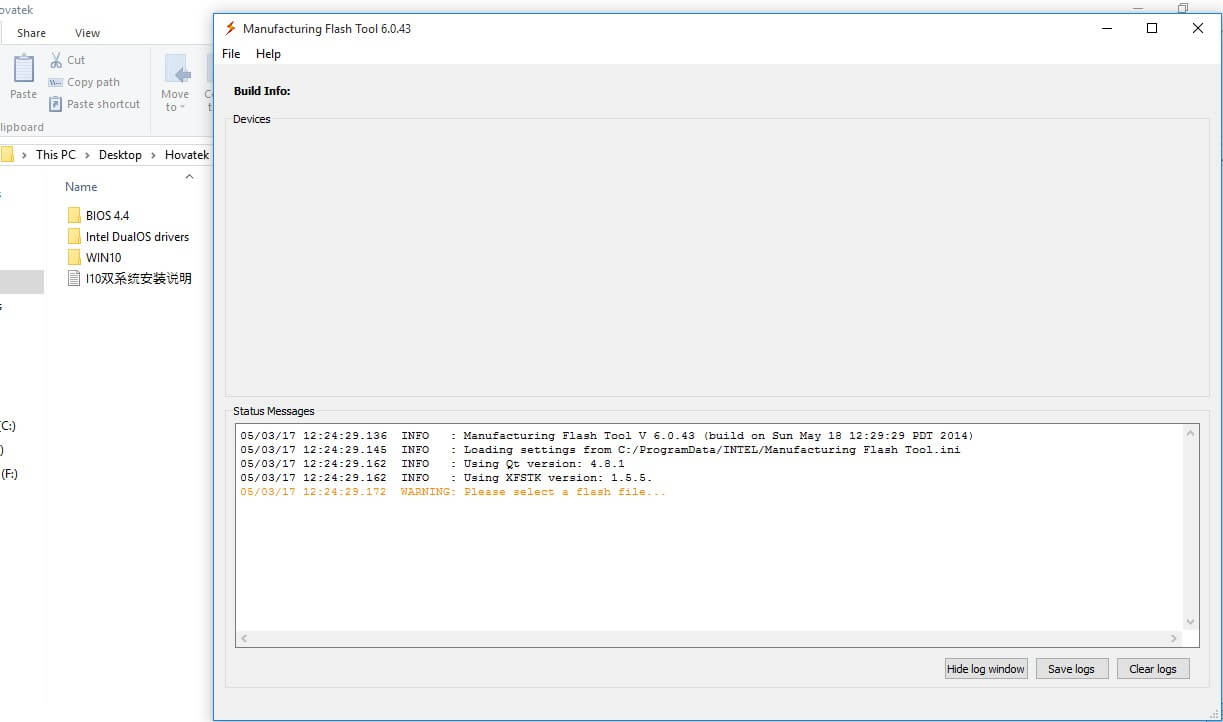Click the Paste clipboard icon
This screenshot has width=1223, height=722.
[23, 70]
